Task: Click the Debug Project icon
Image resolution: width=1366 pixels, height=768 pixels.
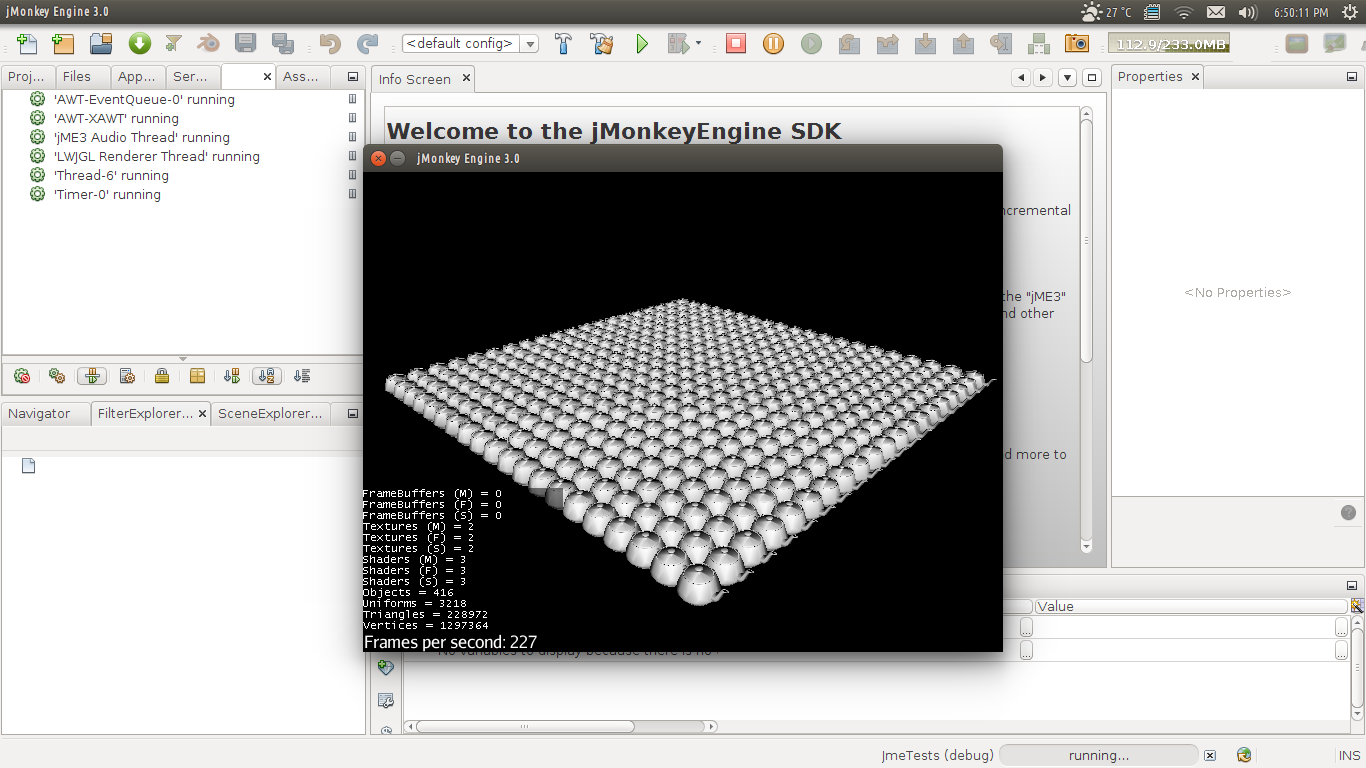Action: click(x=678, y=43)
